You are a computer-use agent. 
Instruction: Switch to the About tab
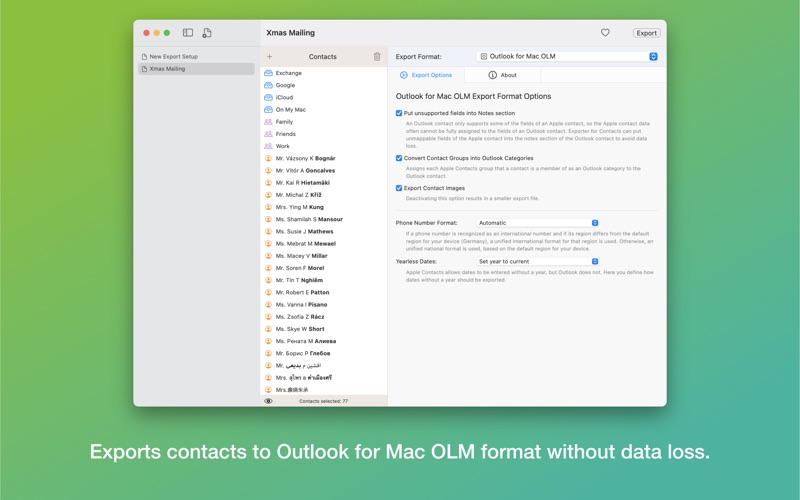[503, 75]
